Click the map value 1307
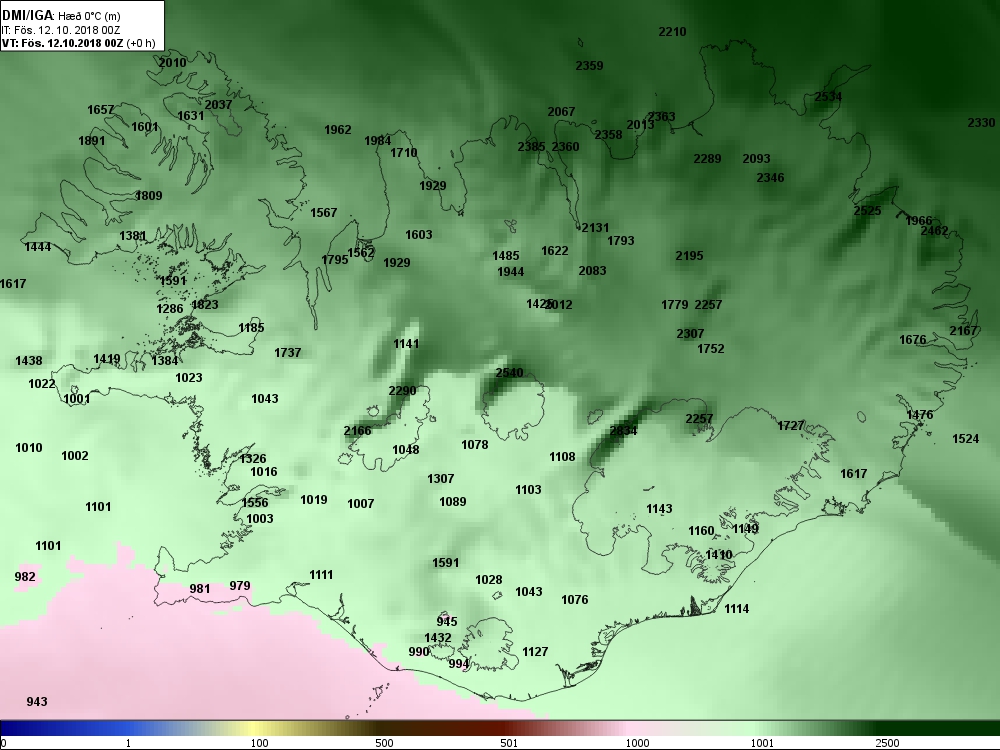Screen dimensions: 1000x750 tap(441, 478)
